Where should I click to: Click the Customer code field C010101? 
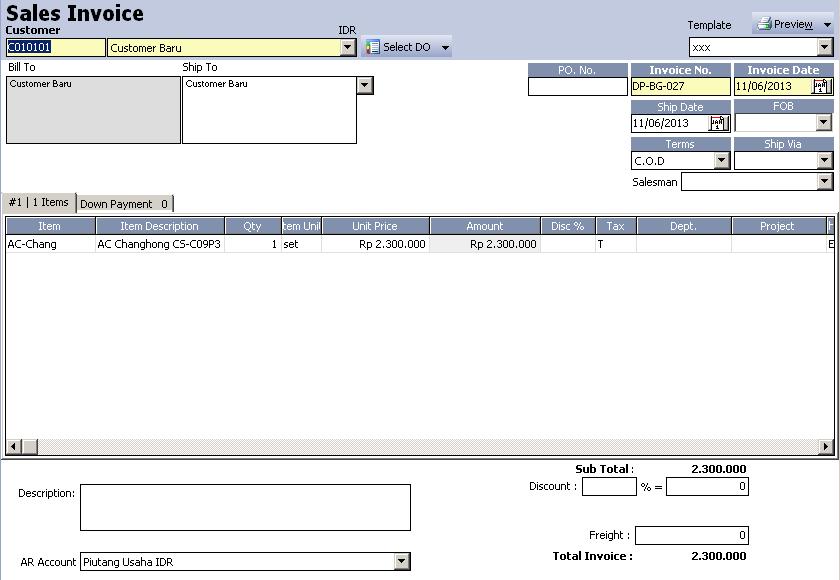point(56,48)
